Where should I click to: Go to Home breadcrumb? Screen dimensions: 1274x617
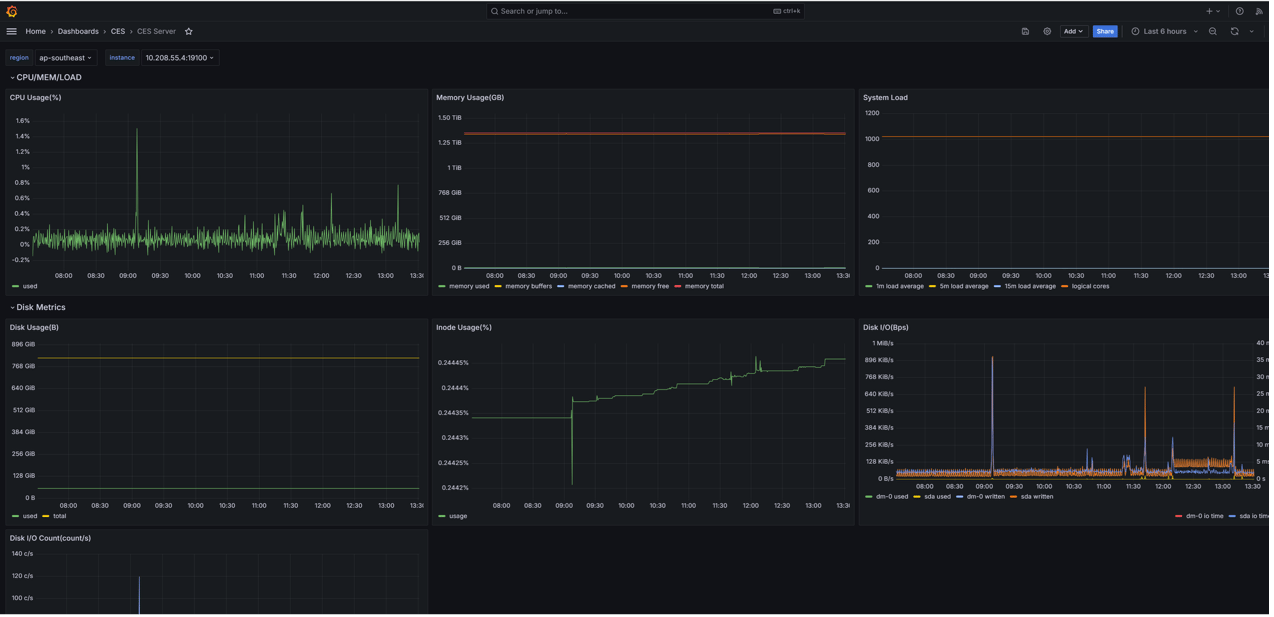point(35,31)
